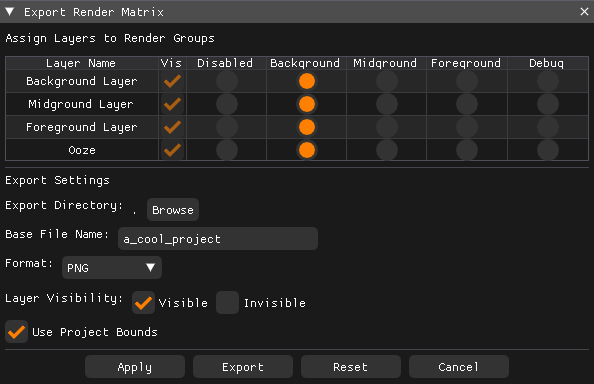Select Background group for Midground Layer

point(307,104)
